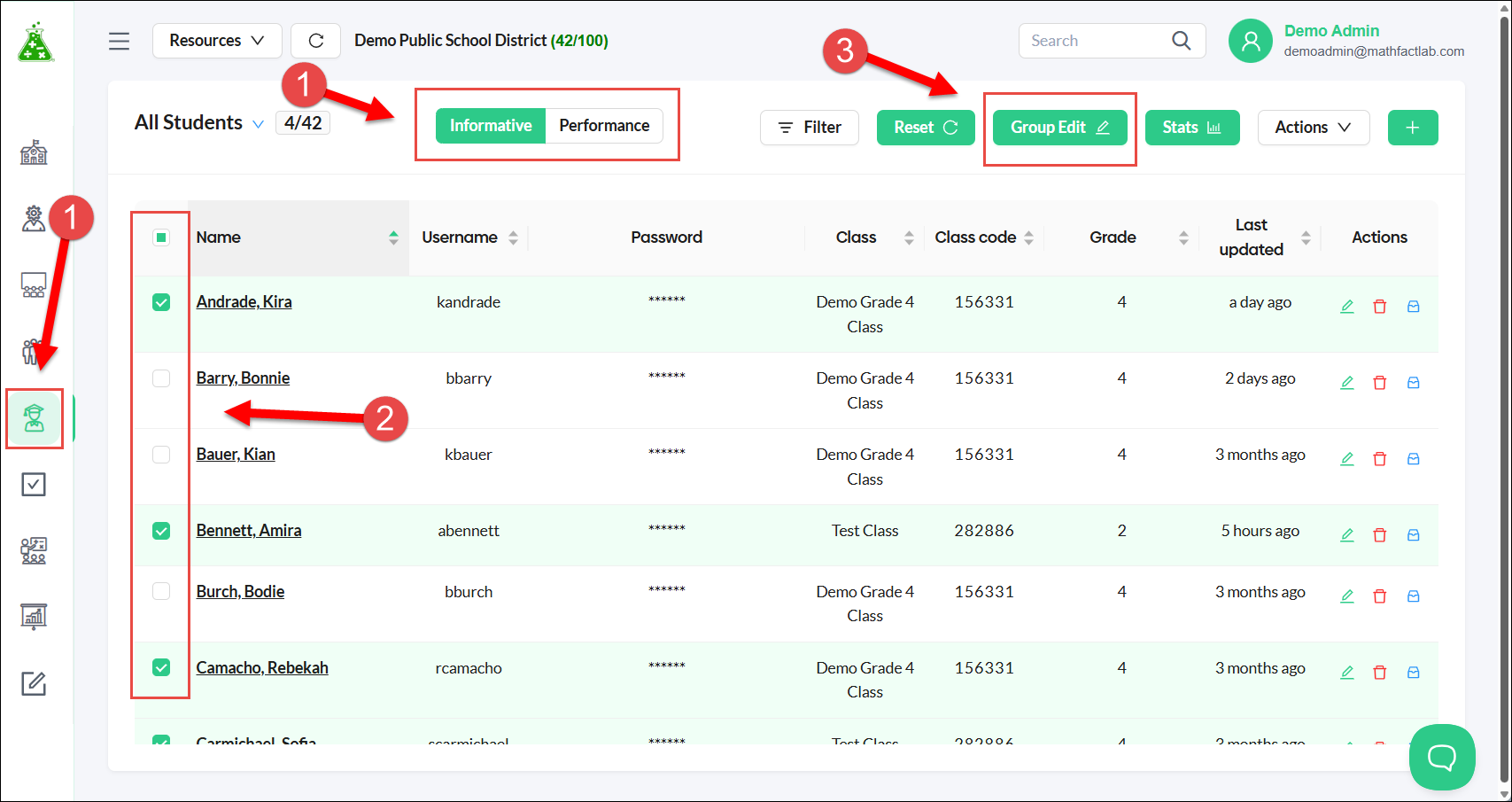This screenshot has height=802, width=1512.
Task: Open the Demo Admin profile avatar
Action: coord(1251,41)
